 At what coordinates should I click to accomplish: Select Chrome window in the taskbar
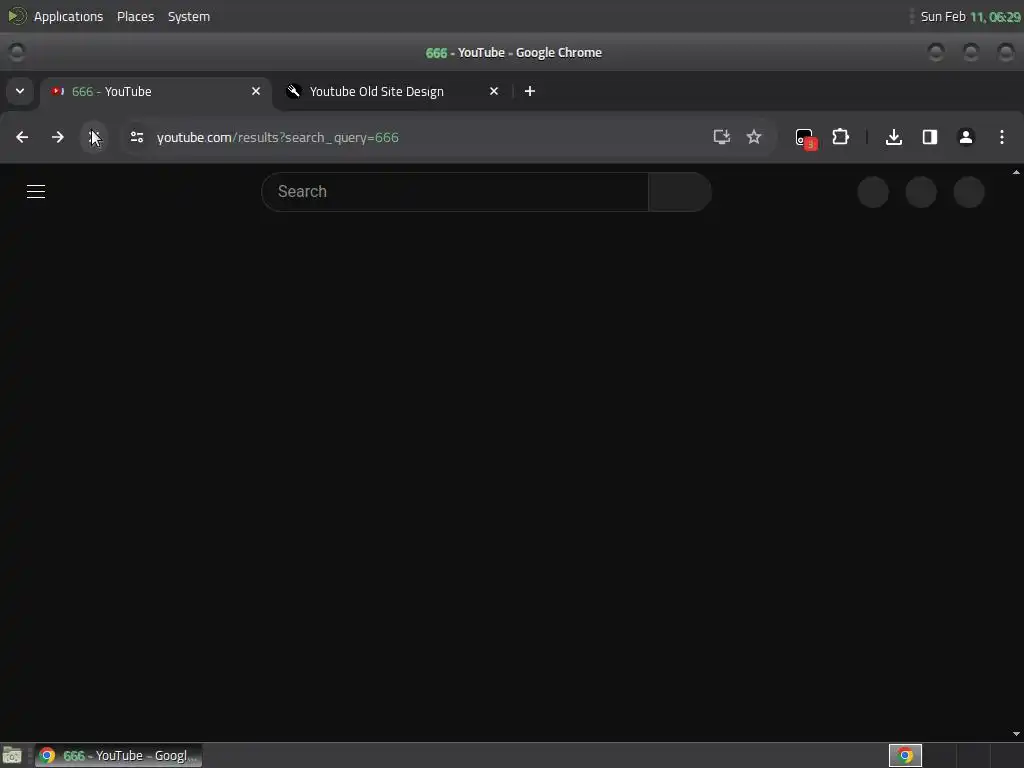[118, 756]
